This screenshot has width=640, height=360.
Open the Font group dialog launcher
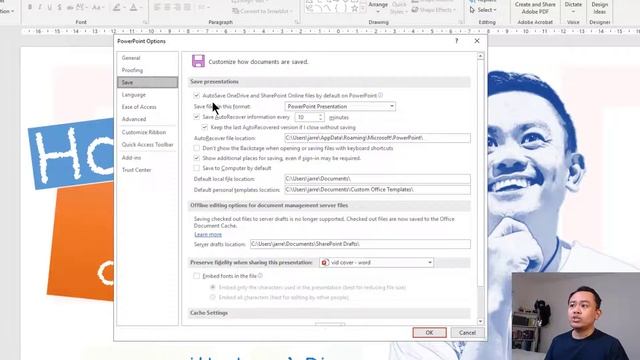click(145, 22)
